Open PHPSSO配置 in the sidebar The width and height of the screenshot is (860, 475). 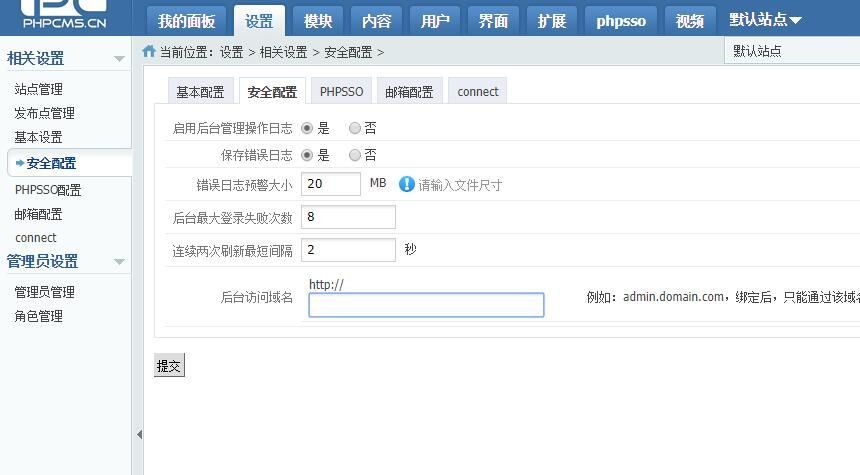[48, 190]
